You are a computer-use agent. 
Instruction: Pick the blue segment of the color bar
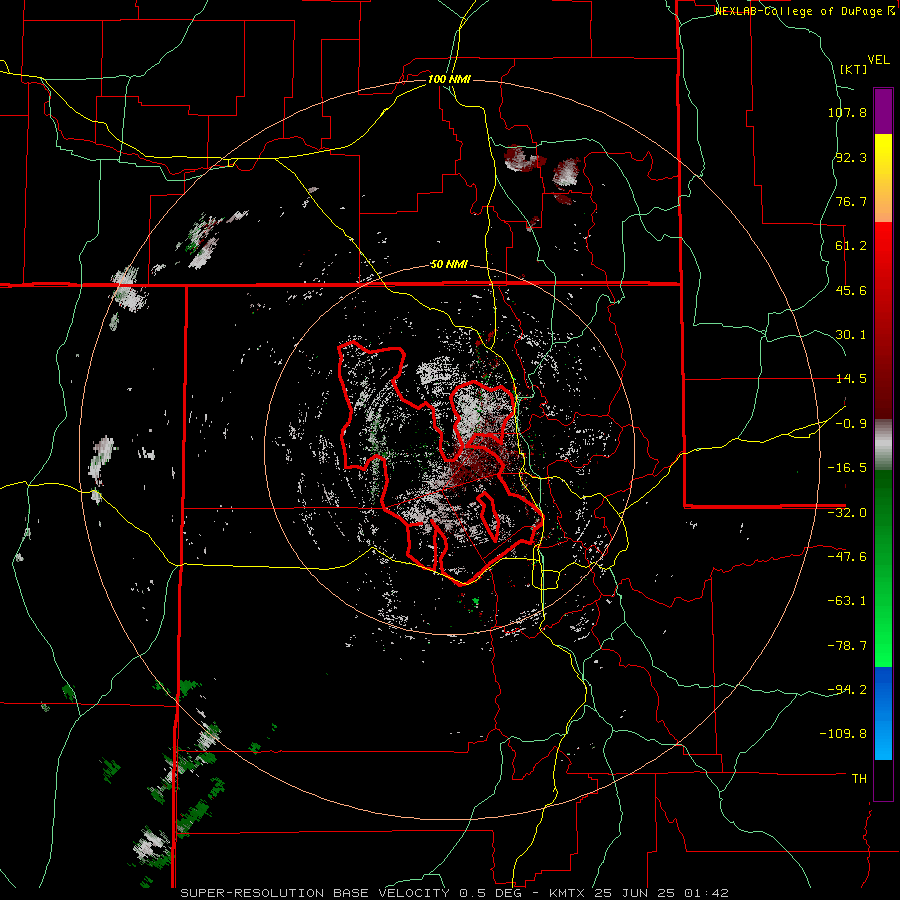pyautogui.click(x=883, y=713)
